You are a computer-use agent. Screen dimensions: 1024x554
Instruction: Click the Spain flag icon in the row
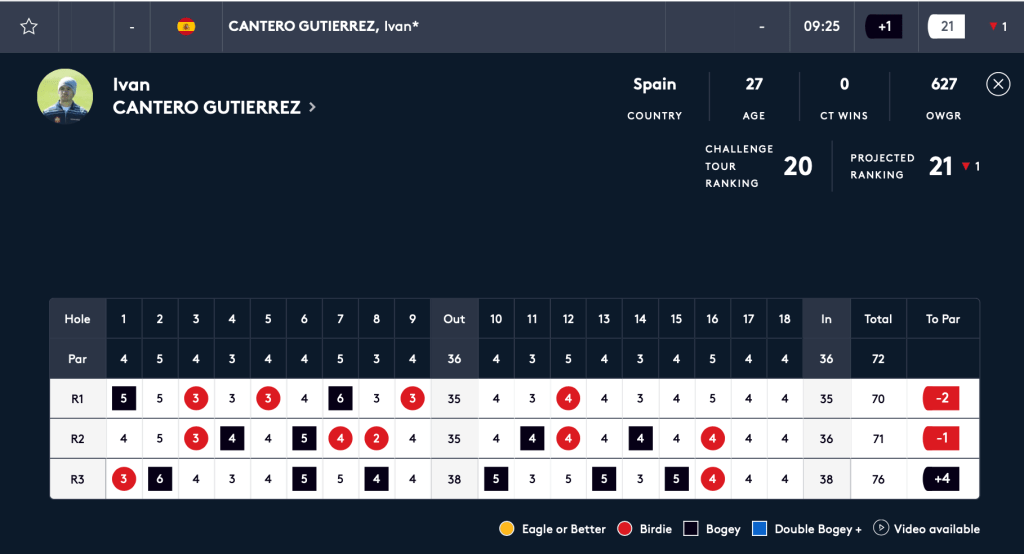tap(186, 27)
